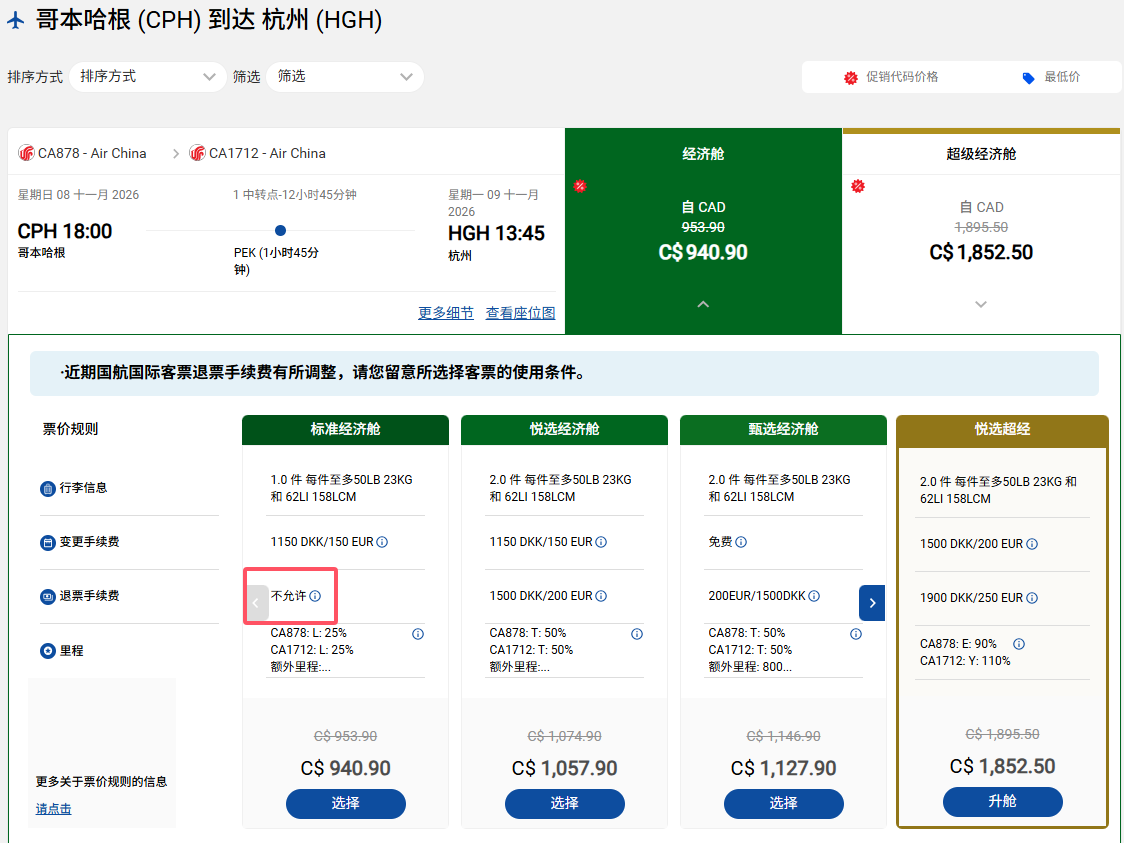
Task: Click the CPH 18:00 departure time
Action: click(65, 232)
